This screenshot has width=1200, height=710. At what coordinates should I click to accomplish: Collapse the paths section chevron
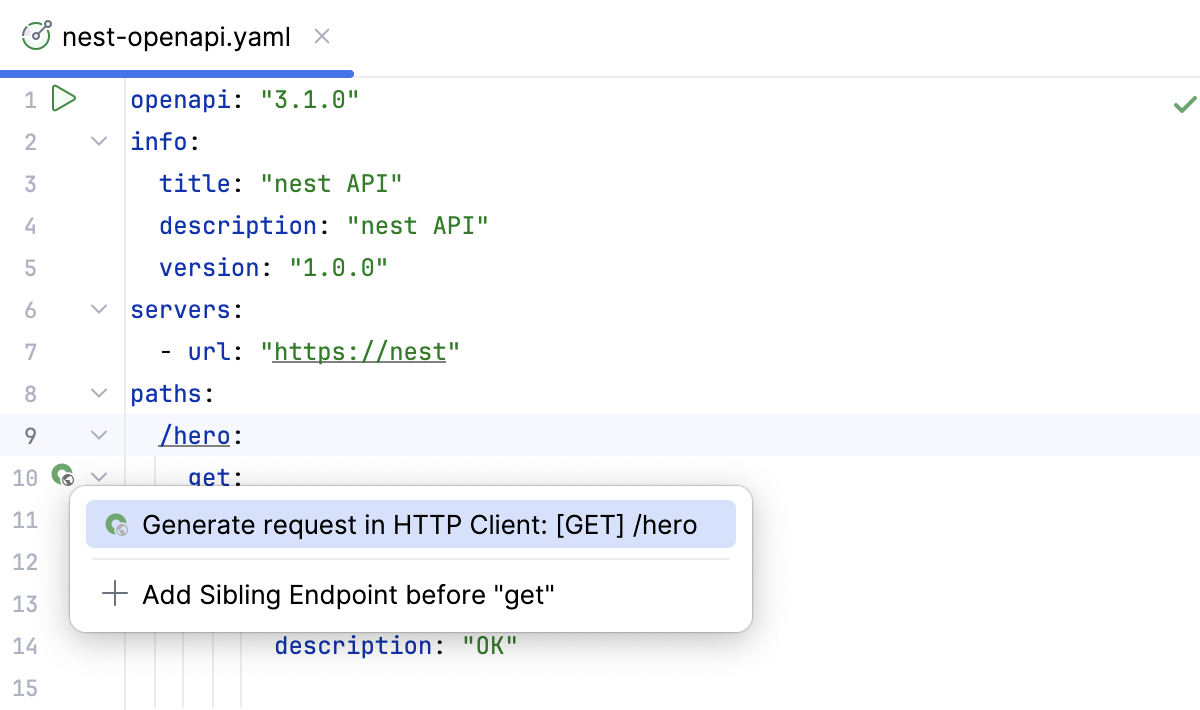tap(98, 393)
